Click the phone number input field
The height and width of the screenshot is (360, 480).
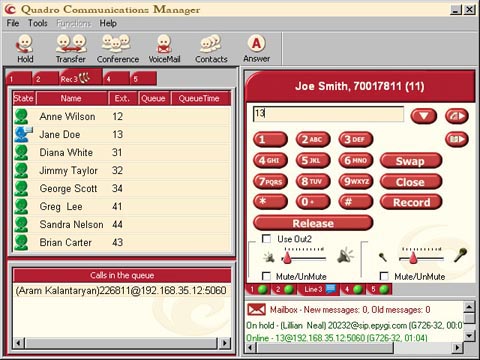point(328,114)
